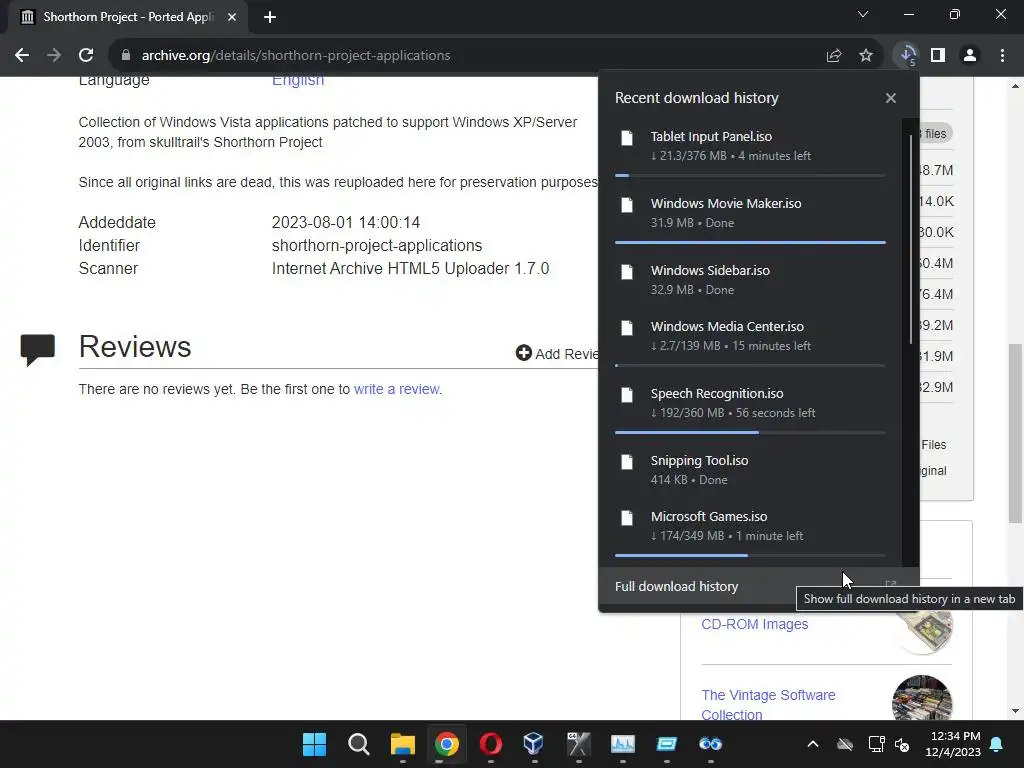
Task: Open the tab search dropdown
Action: coord(863,14)
